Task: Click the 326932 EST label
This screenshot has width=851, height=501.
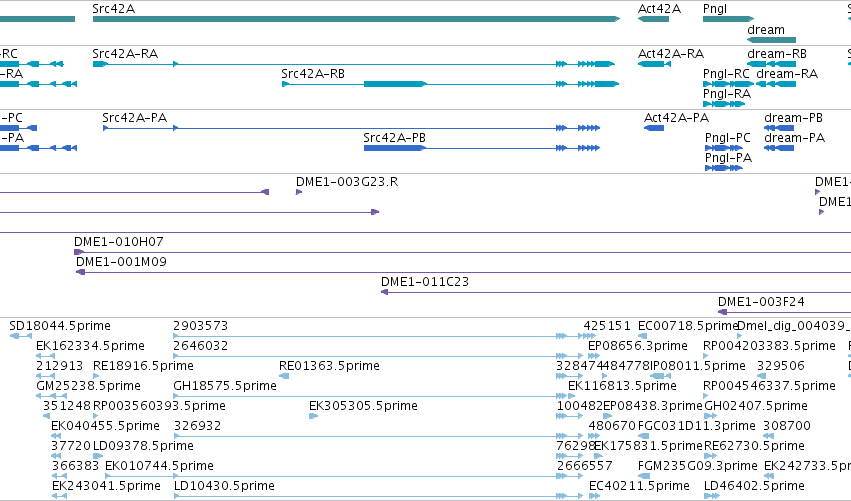Action: pos(198,426)
